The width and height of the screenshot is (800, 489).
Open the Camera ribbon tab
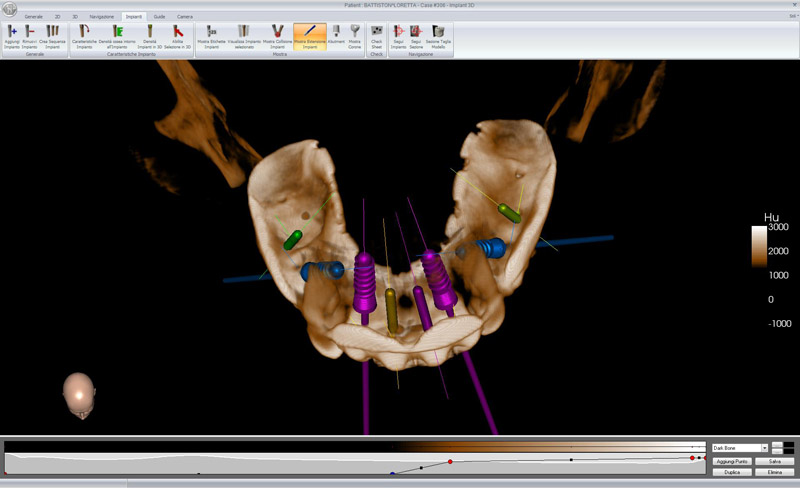[185, 17]
